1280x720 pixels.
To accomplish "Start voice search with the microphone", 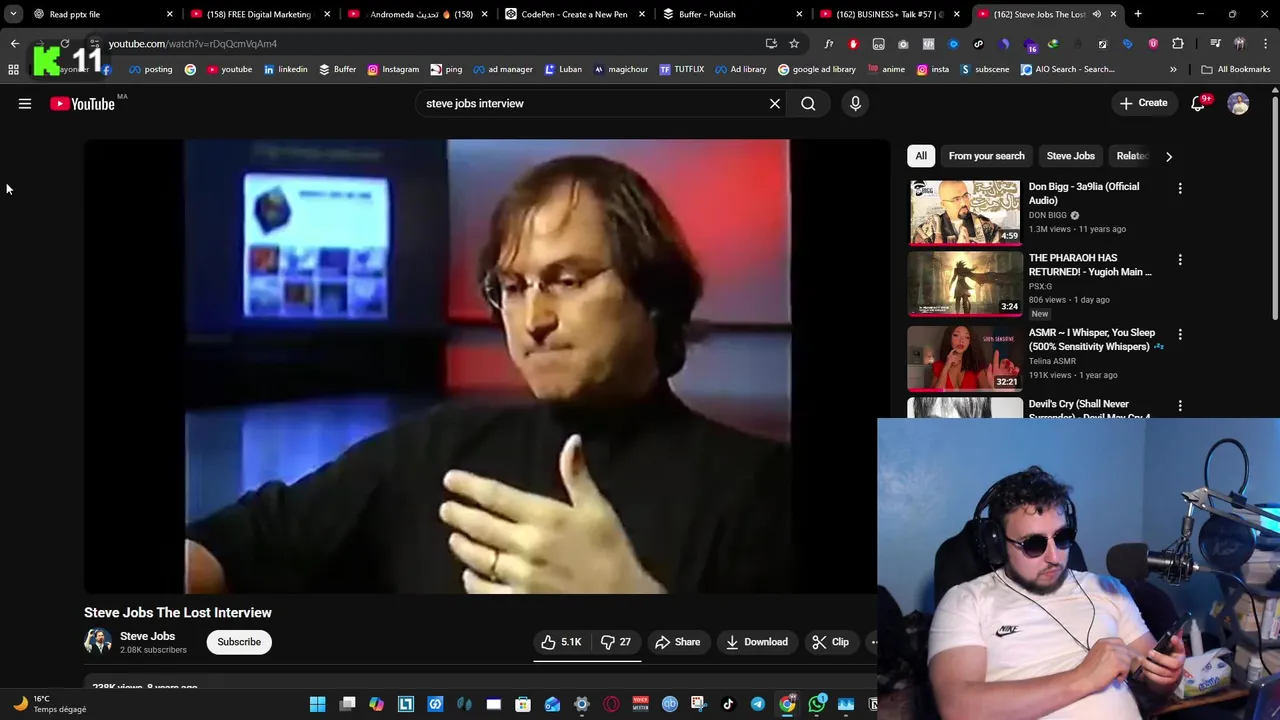I will [x=855, y=103].
